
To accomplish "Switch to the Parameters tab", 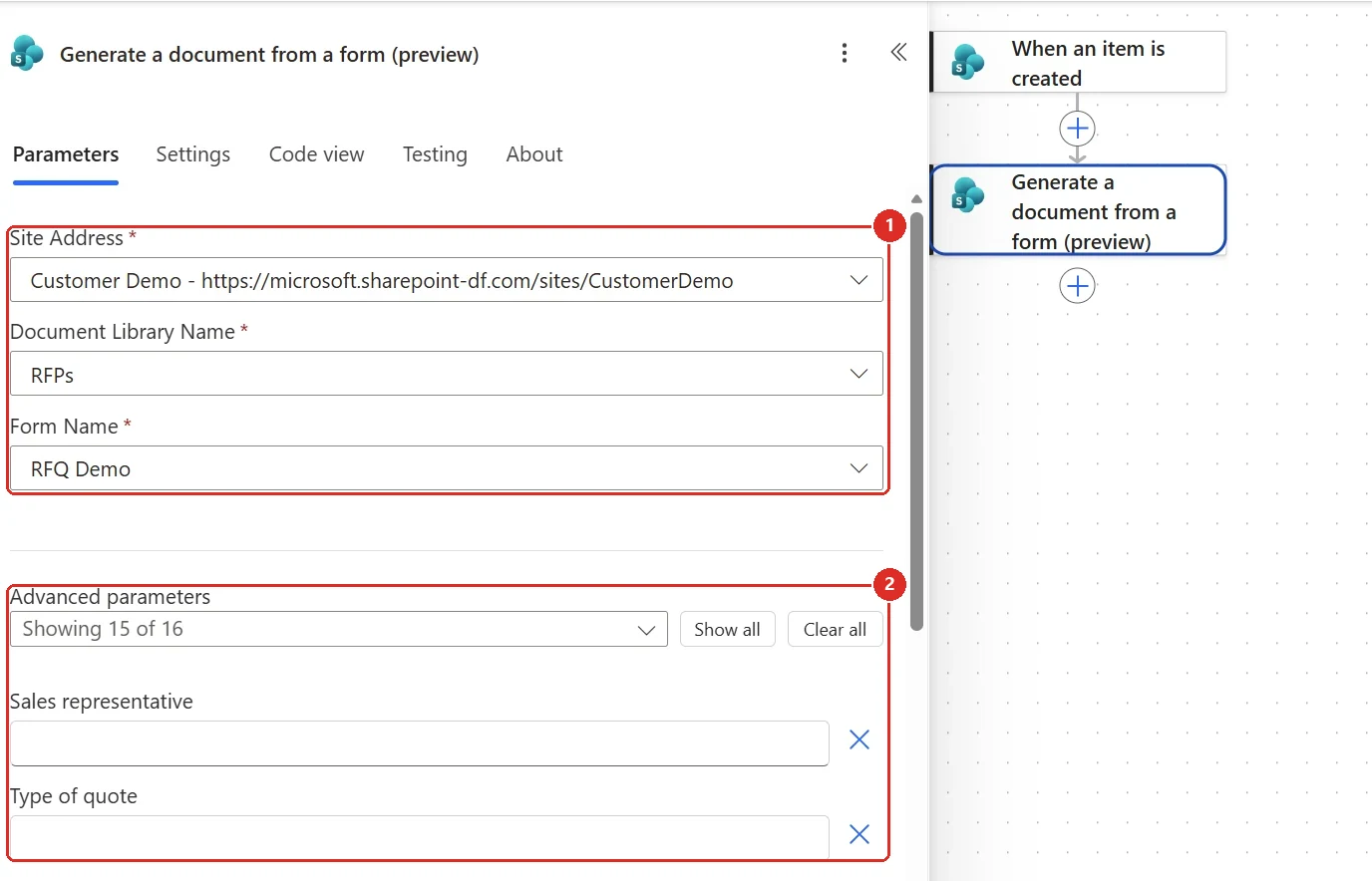I will [66, 154].
